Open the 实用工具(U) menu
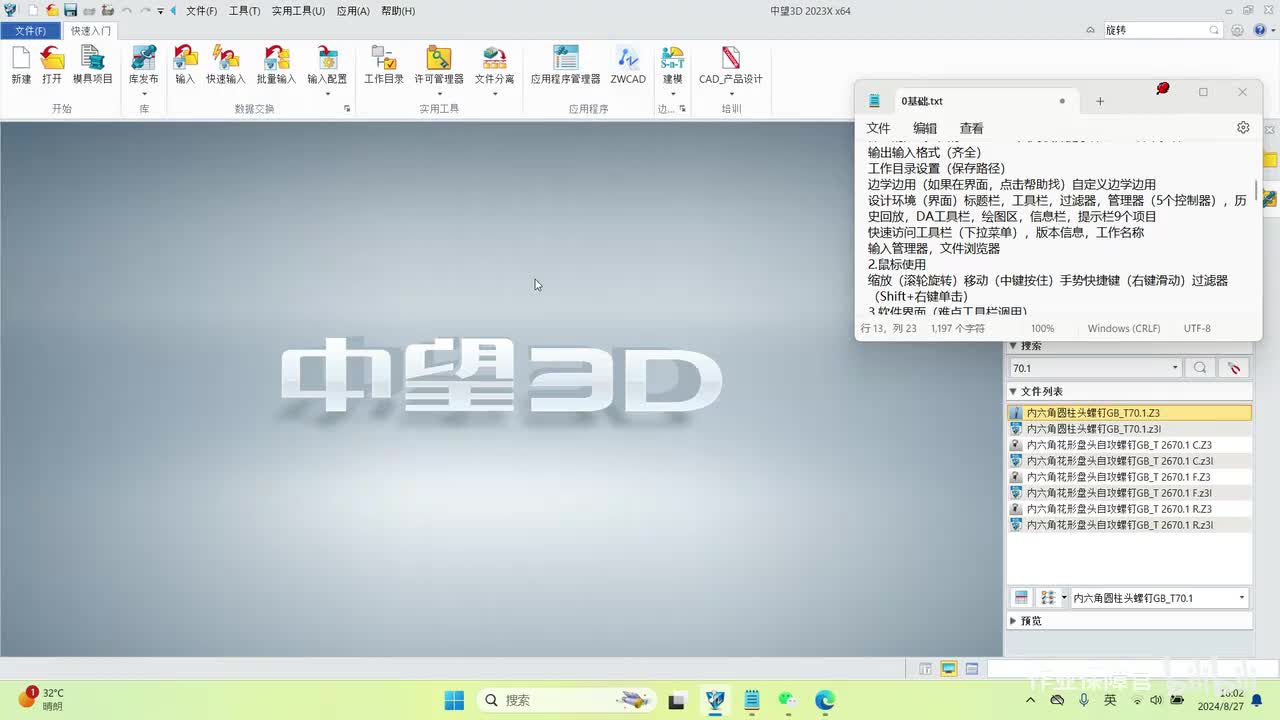 click(298, 11)
